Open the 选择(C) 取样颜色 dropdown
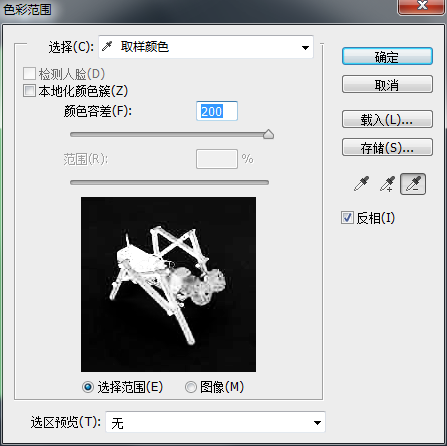The width and height of the screenshot is (447, 446). 206,47
